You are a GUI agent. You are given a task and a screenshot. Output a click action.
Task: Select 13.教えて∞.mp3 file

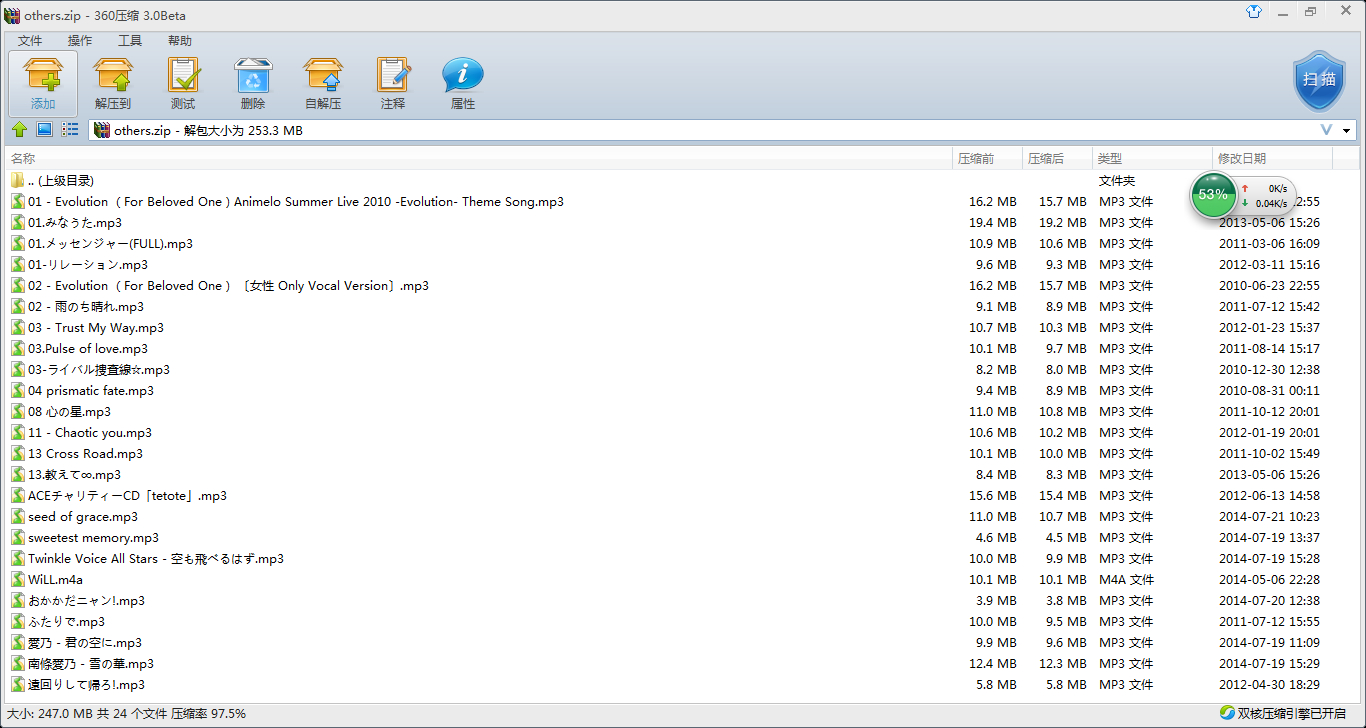point(75,475)
